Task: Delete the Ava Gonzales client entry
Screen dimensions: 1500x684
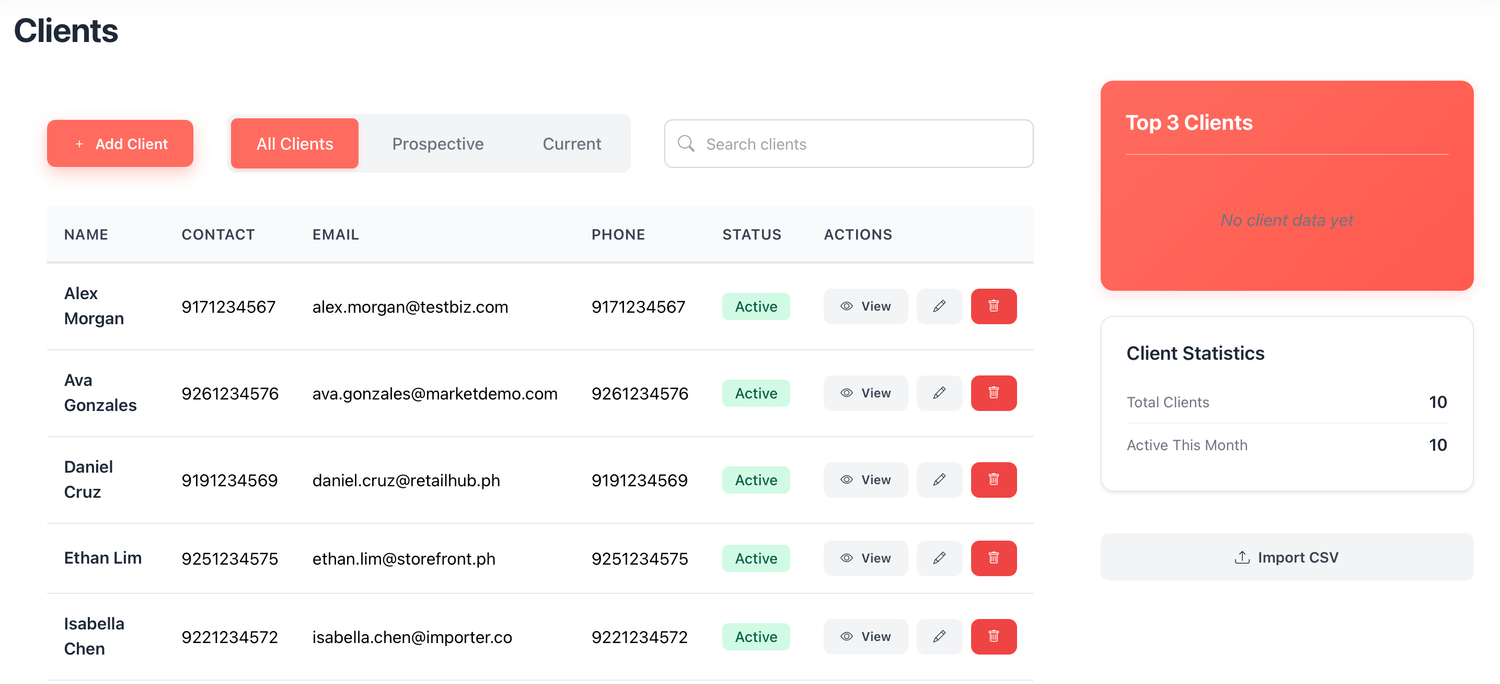Action: [993, 393]
